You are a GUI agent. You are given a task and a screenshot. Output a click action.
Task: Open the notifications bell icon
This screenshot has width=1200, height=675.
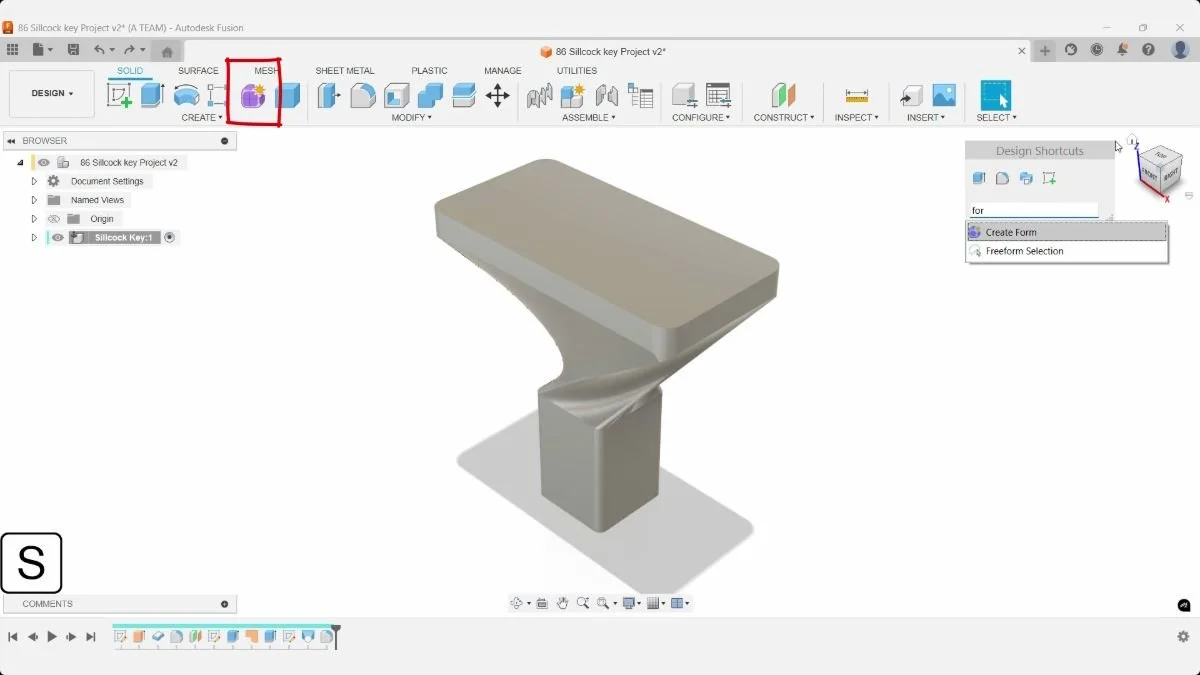(x=1123, y=50)
